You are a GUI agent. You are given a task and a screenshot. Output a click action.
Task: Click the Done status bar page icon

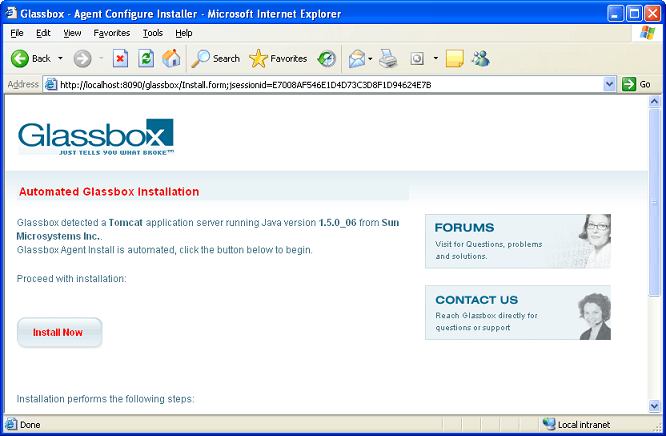tap(11, 424)
